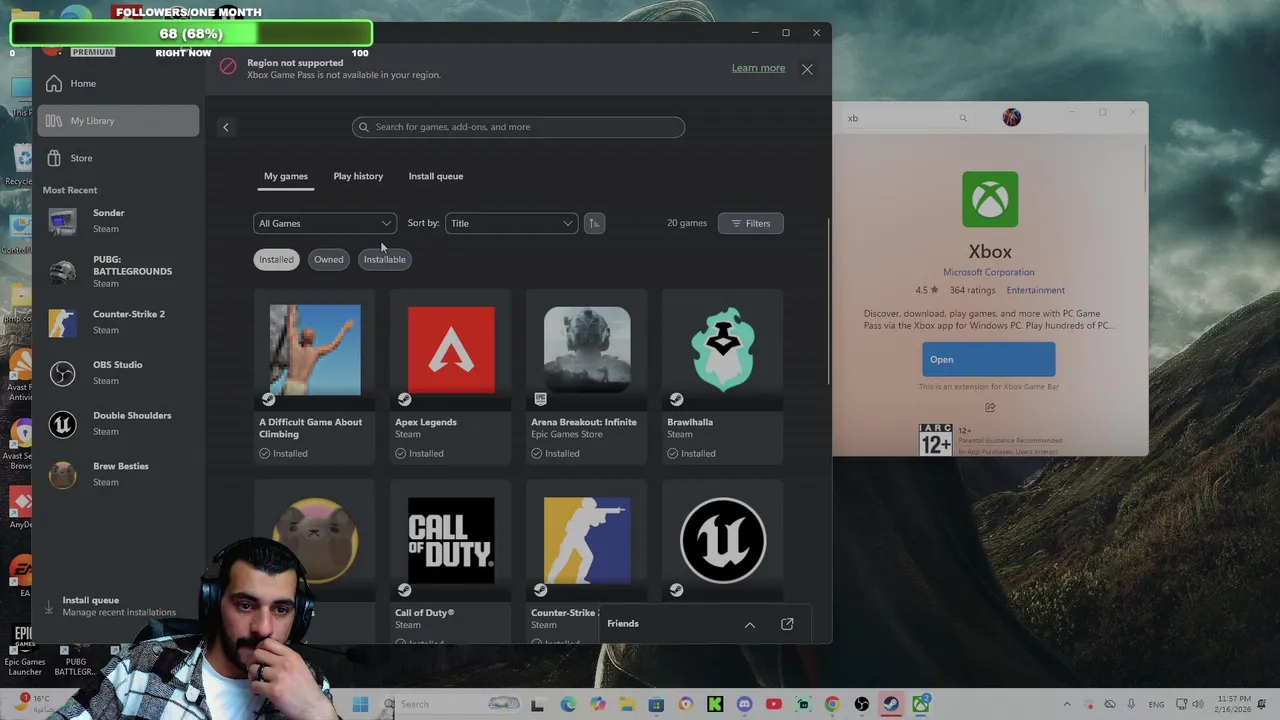
Task: Open Double Shoulders in the sidebar
Action: (118, 423)
